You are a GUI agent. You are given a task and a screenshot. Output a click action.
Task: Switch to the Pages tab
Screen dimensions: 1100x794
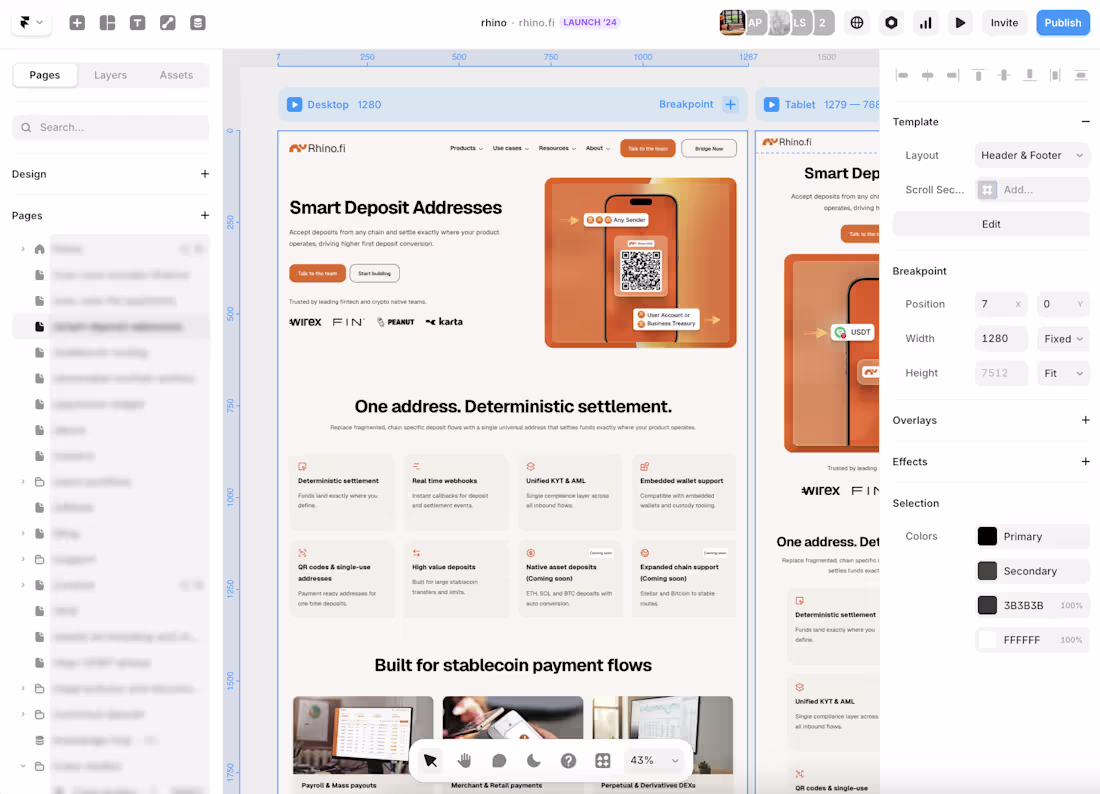[45, 75]
